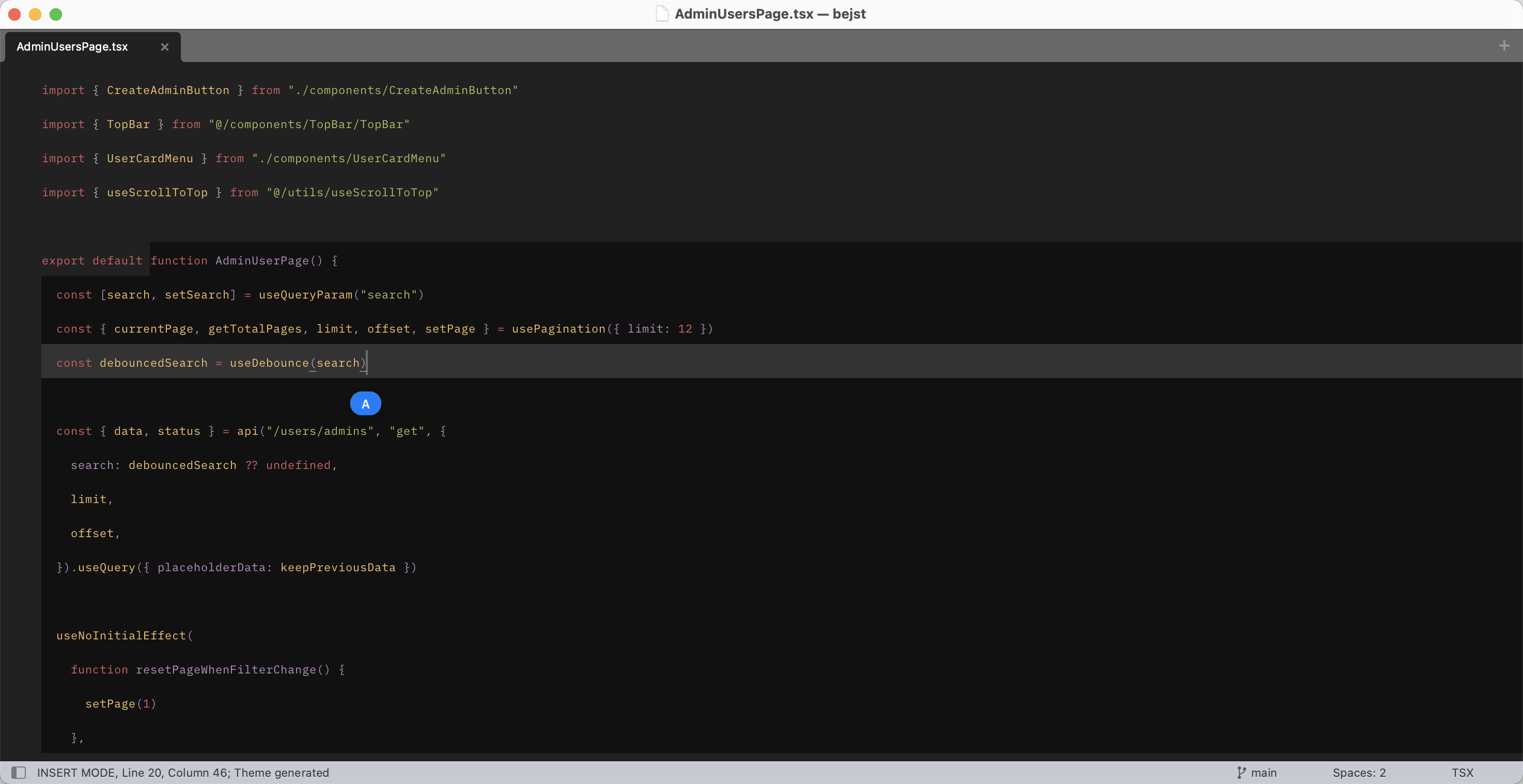This screenshot has height=784, width=1523.
Task: Click usePagination in the const line
Action: coord(558,329)
